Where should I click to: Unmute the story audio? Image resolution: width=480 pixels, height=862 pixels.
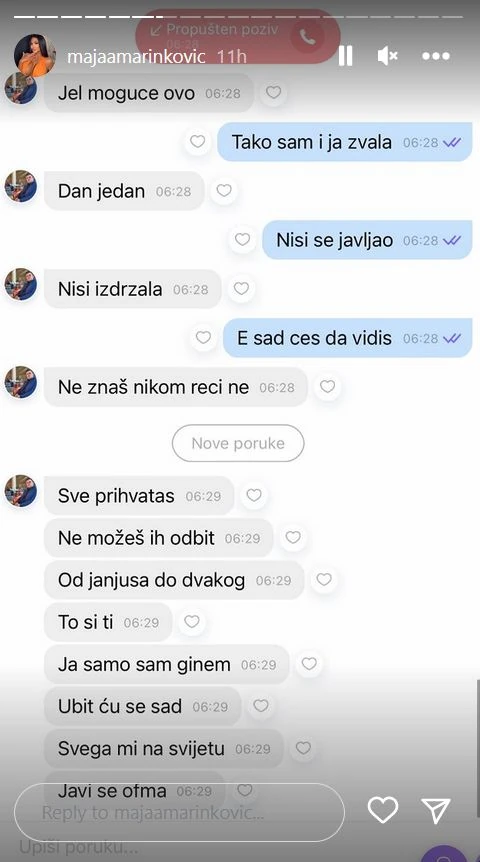click(x=388, y=56)
